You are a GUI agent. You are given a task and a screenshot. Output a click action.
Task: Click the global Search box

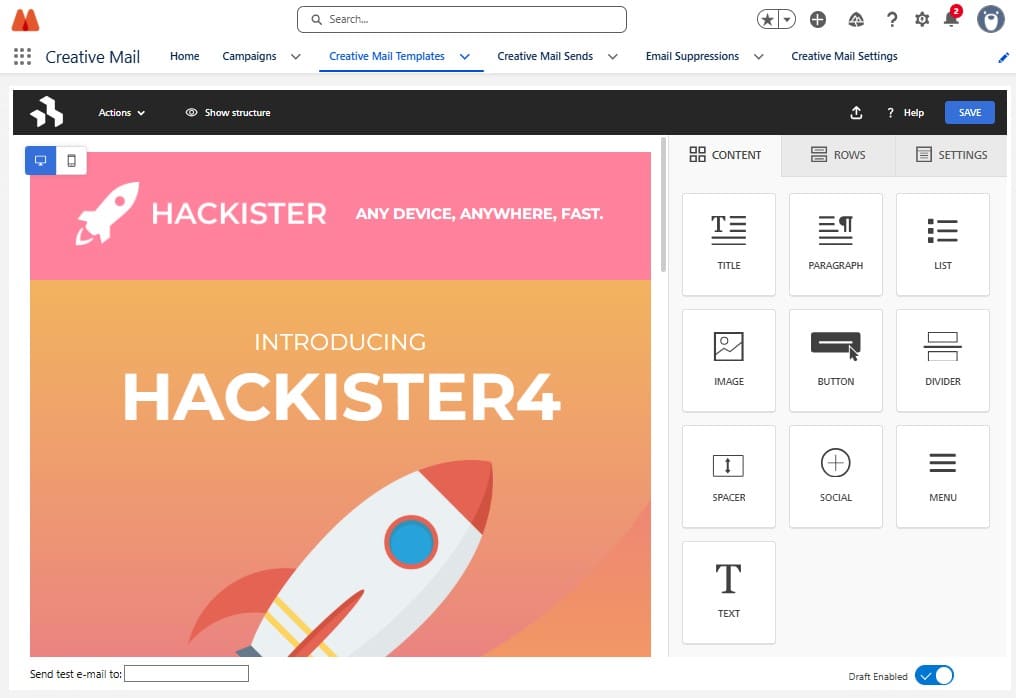pos(461,19)
